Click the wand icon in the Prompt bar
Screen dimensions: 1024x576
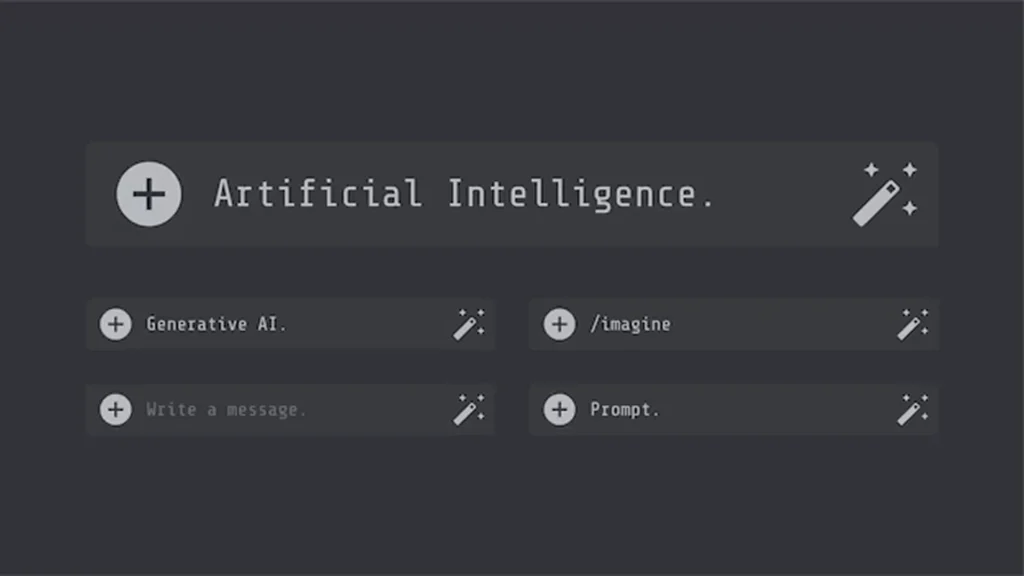point(913,409)
